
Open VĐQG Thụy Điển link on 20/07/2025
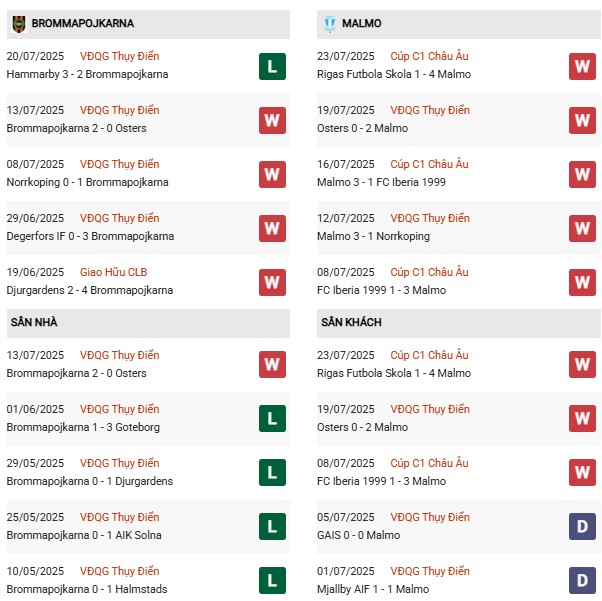point(119,56)
